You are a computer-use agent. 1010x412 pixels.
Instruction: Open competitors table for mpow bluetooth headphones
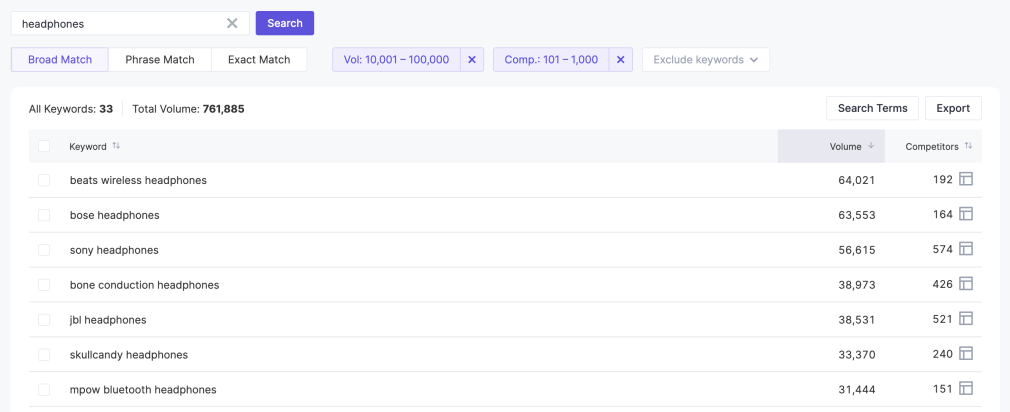(x=966, y=388)
